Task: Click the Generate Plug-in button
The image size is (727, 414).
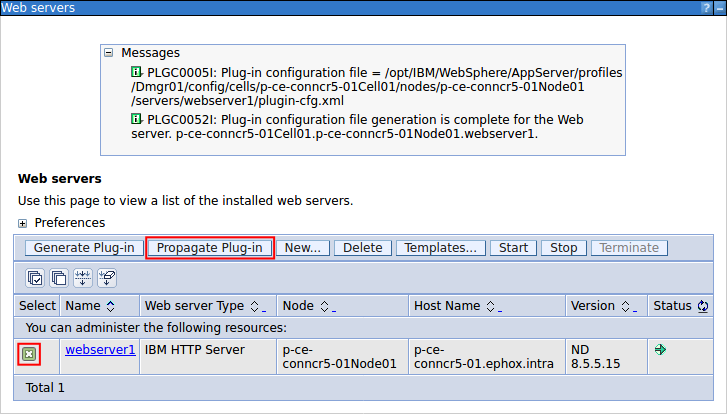Action: coord(84,248)
